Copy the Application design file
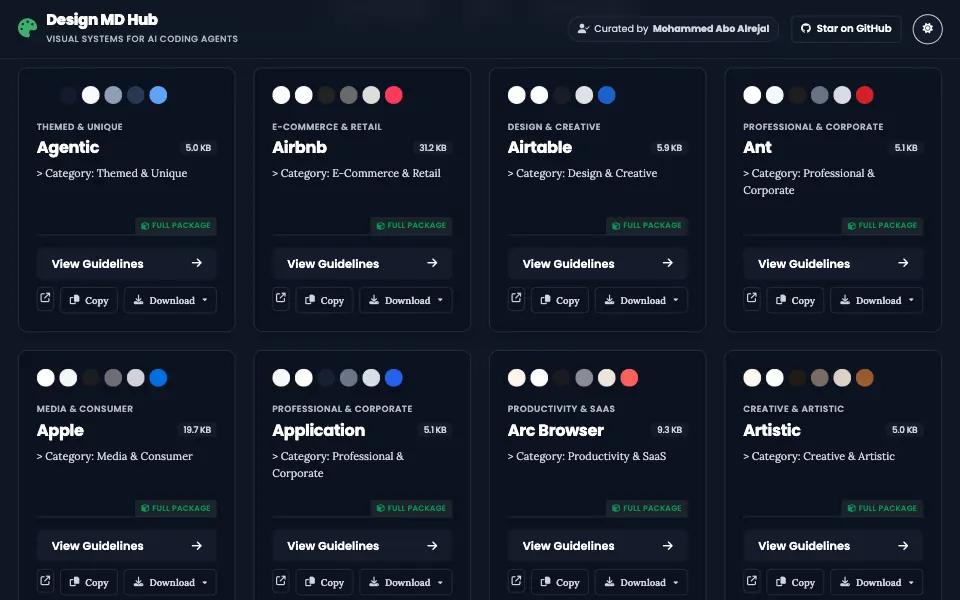 (324, 582)
